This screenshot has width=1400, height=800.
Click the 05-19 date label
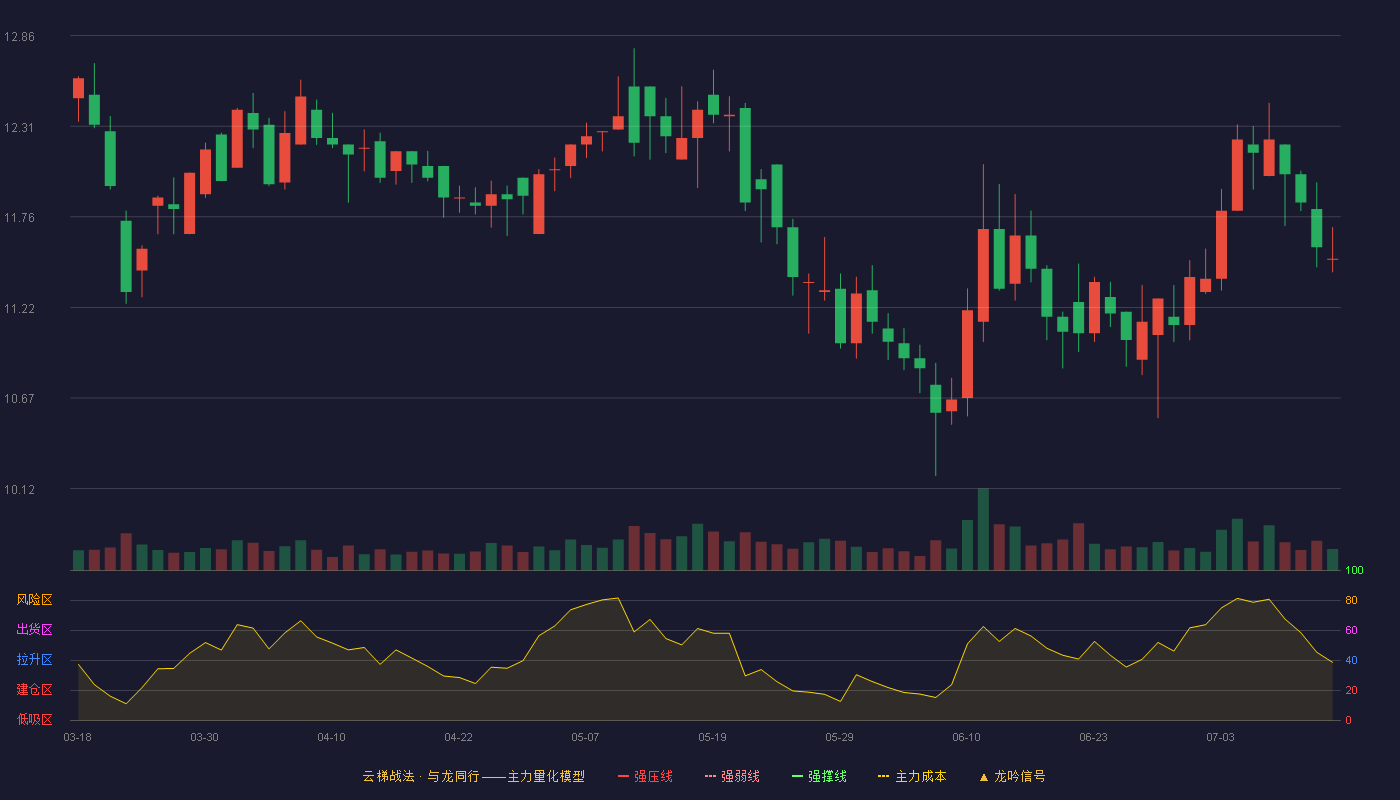712,737
